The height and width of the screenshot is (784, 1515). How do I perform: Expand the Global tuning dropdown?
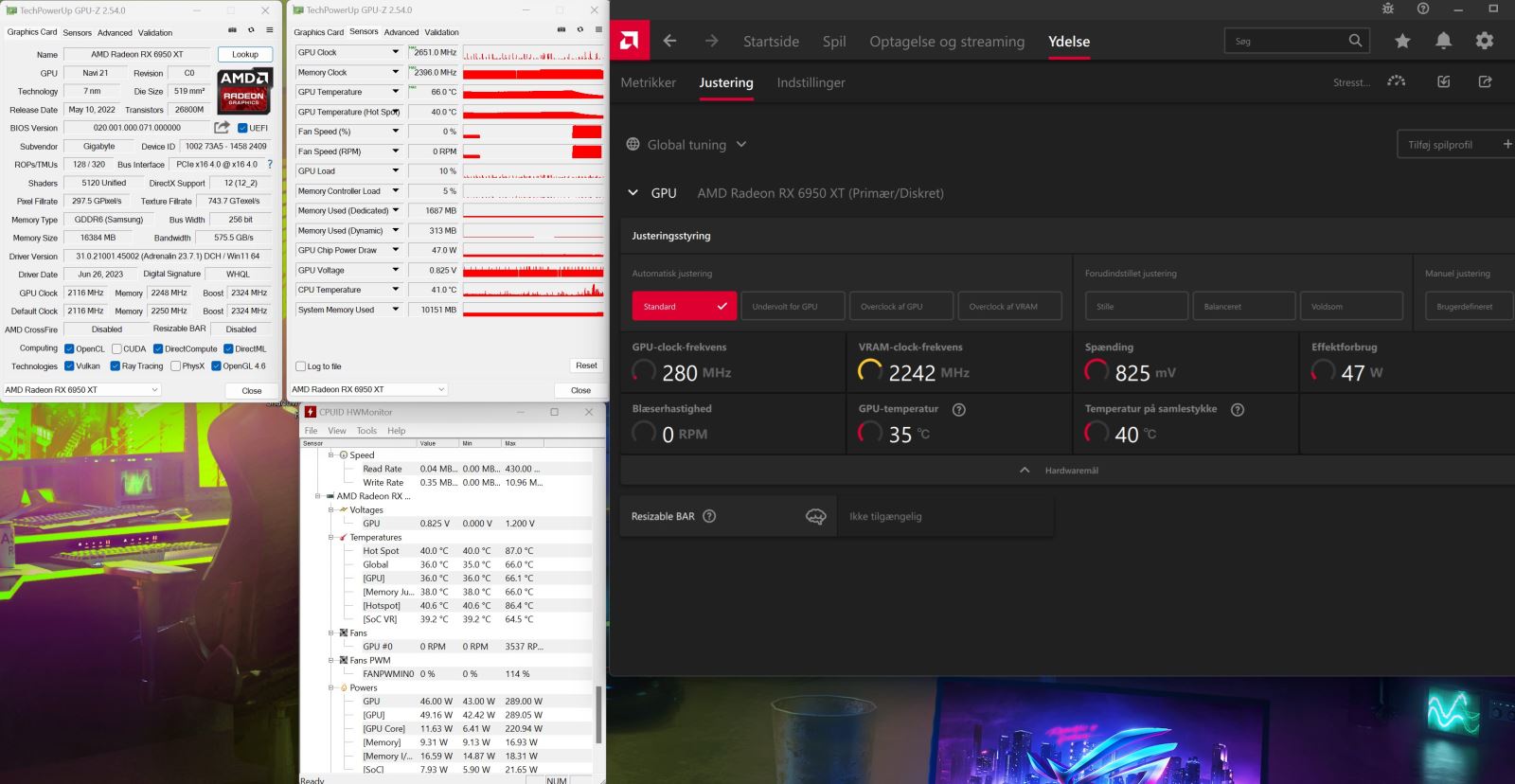click(x=741, y=144)
